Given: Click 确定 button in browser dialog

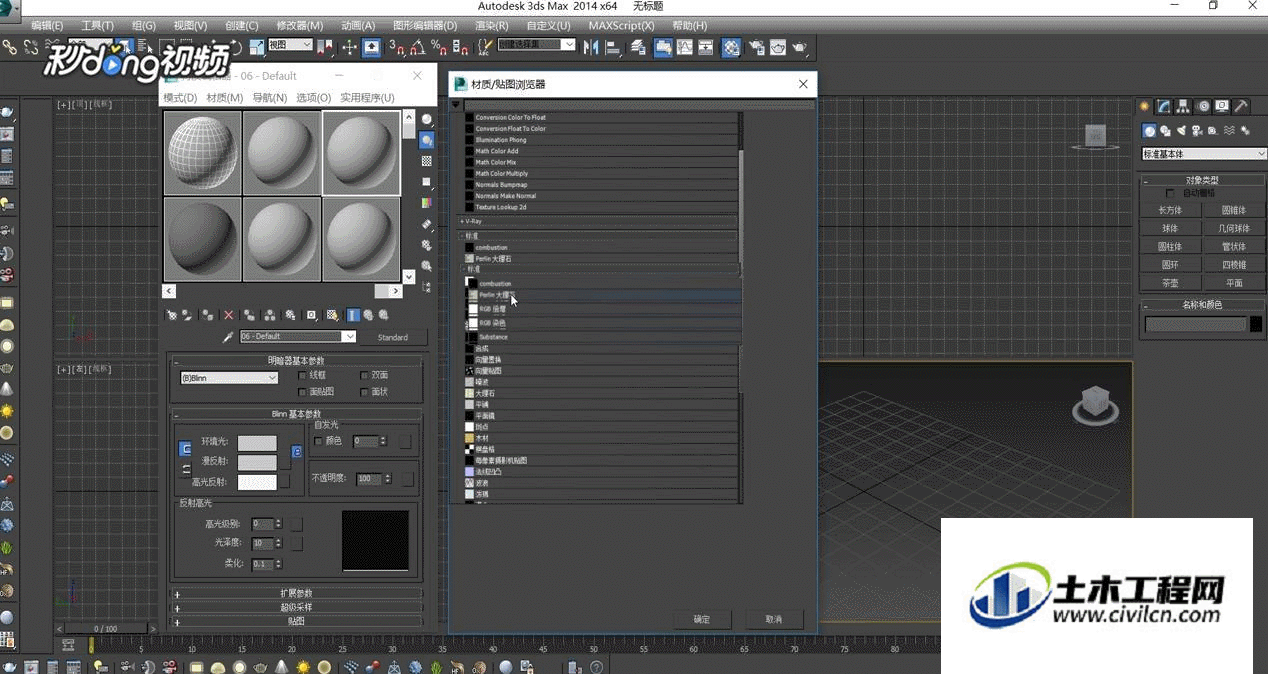Looking at the screenshot, I should point(701,619).
